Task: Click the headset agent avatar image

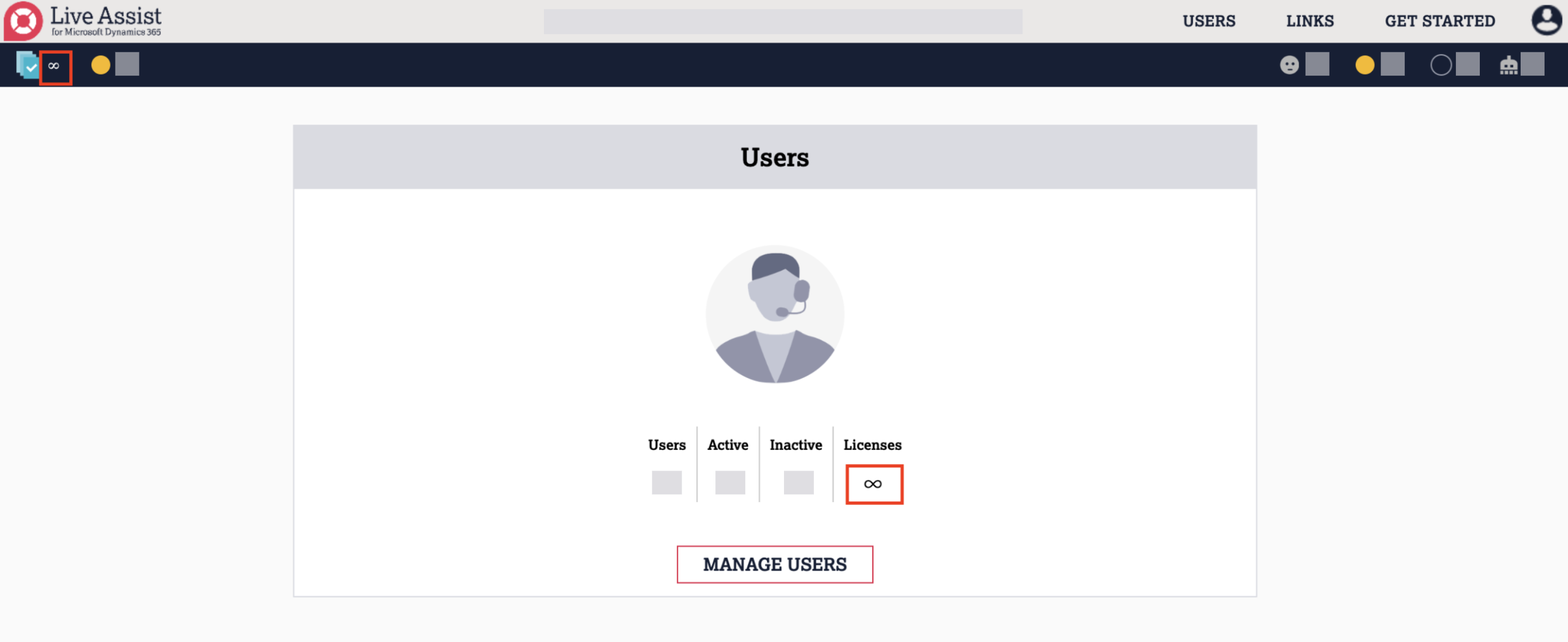Action: click(x=775, y=314)
